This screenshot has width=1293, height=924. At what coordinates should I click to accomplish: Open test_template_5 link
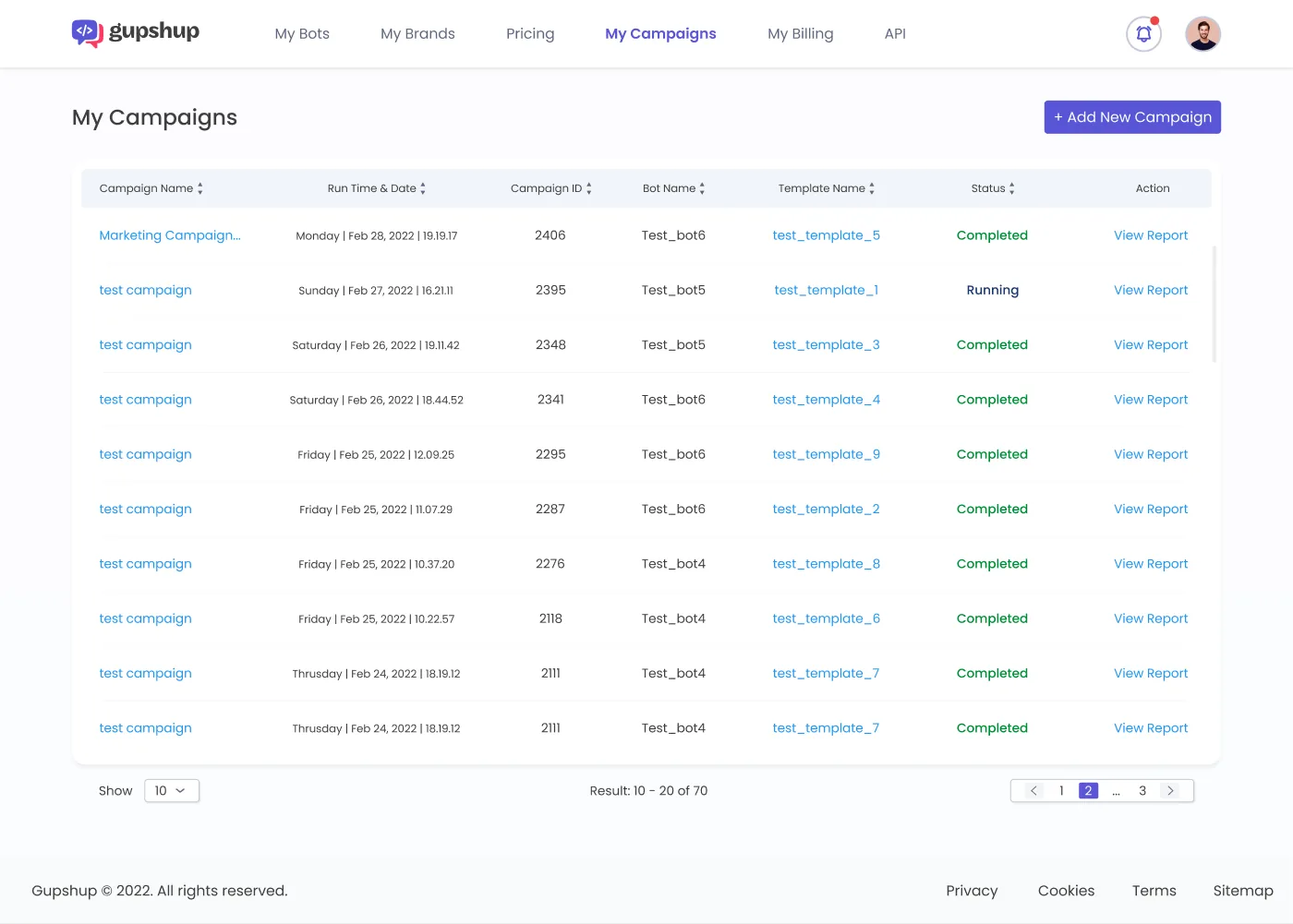(827, 235)
